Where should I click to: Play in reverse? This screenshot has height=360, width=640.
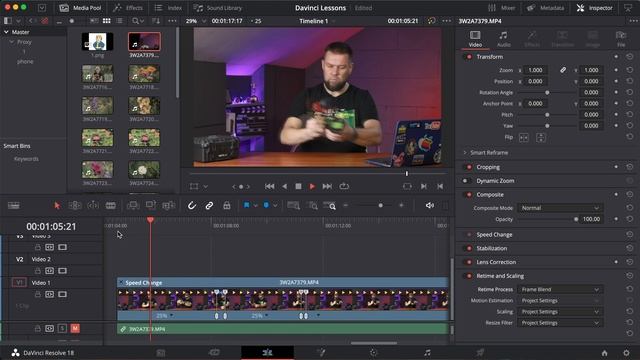pyautogui.click(x=284, y=186)
